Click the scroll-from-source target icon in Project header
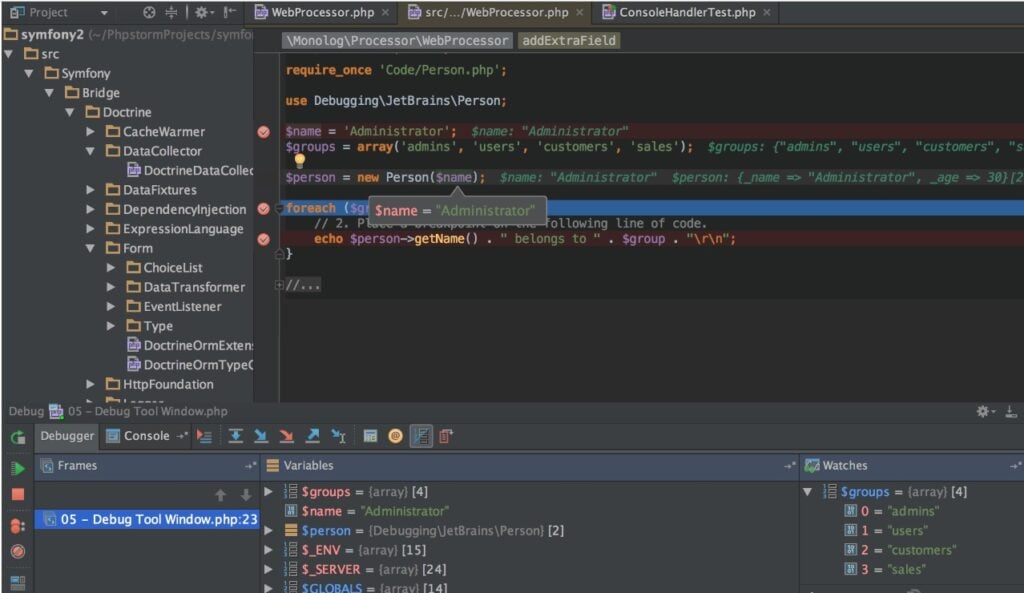1024x593 pixels. coord(150,12)
